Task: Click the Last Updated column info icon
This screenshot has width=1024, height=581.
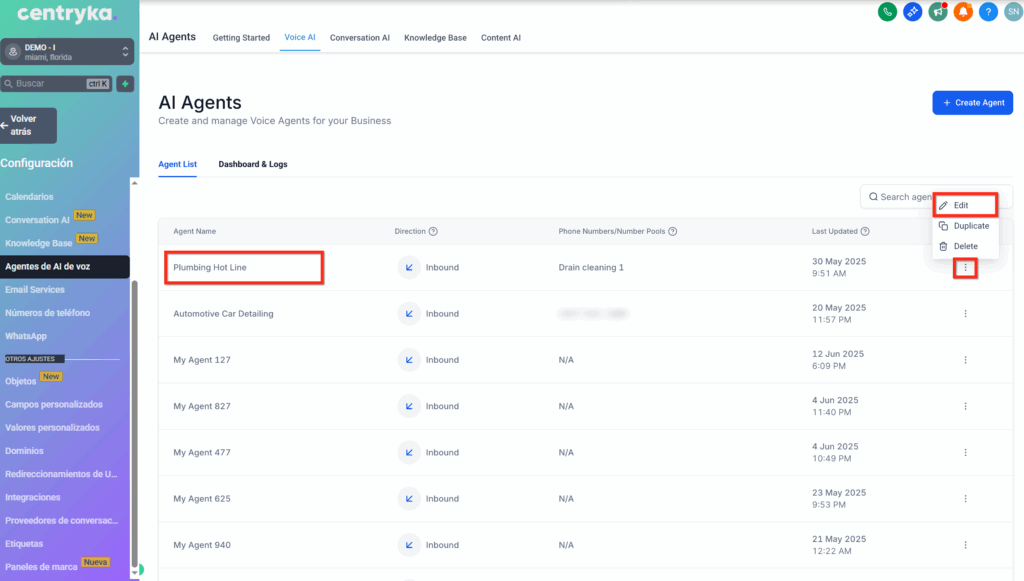Action: (x=865, y=231)
